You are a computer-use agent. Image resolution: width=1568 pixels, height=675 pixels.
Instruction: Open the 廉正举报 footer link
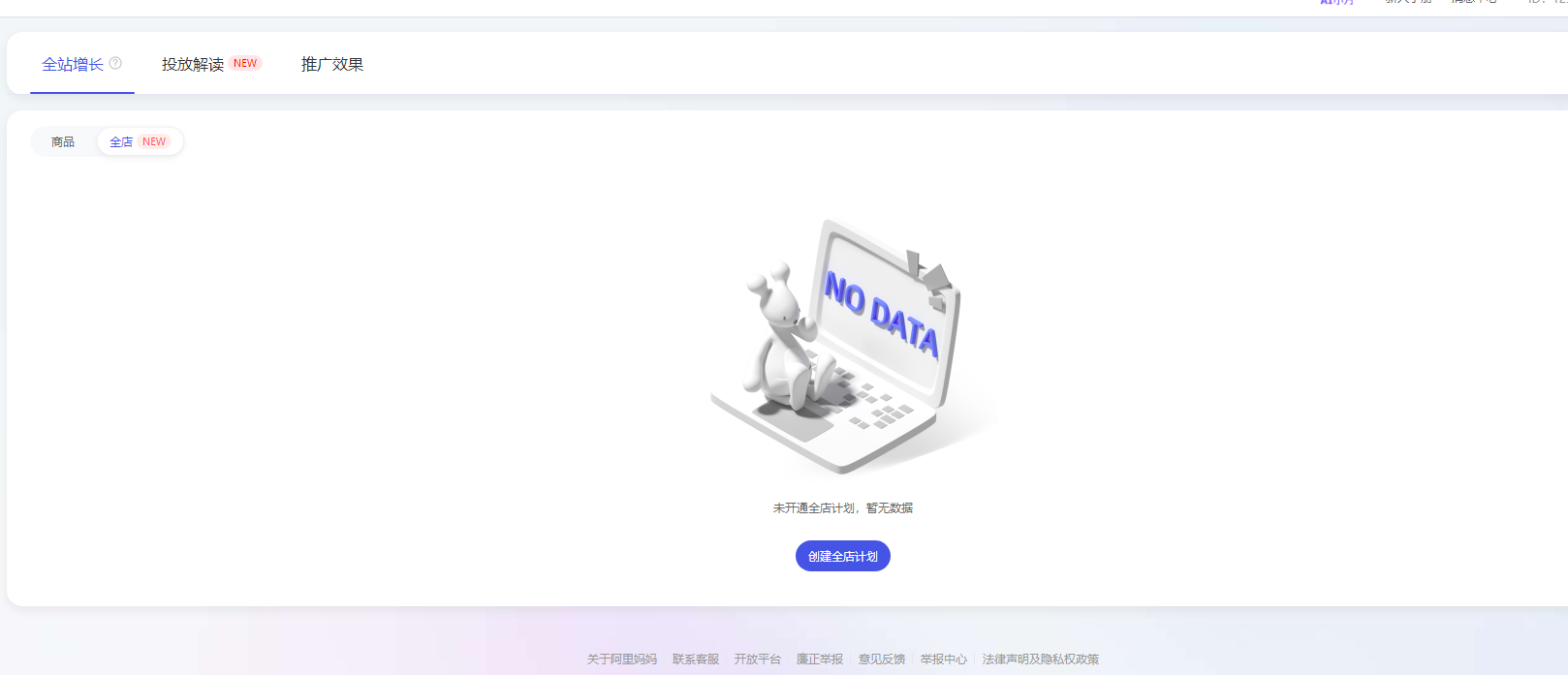pyautogui.click(x=820, y=659)
